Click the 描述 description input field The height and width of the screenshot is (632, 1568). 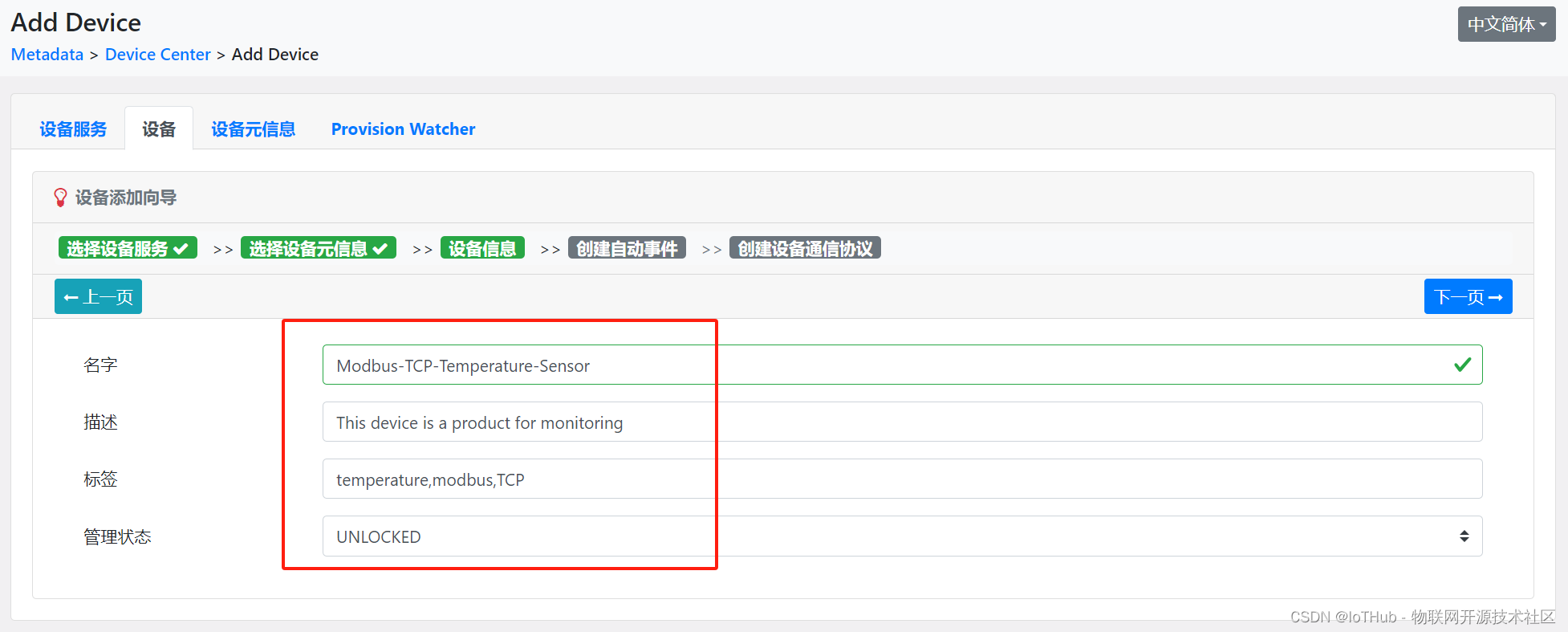click(x=902, y=422)
